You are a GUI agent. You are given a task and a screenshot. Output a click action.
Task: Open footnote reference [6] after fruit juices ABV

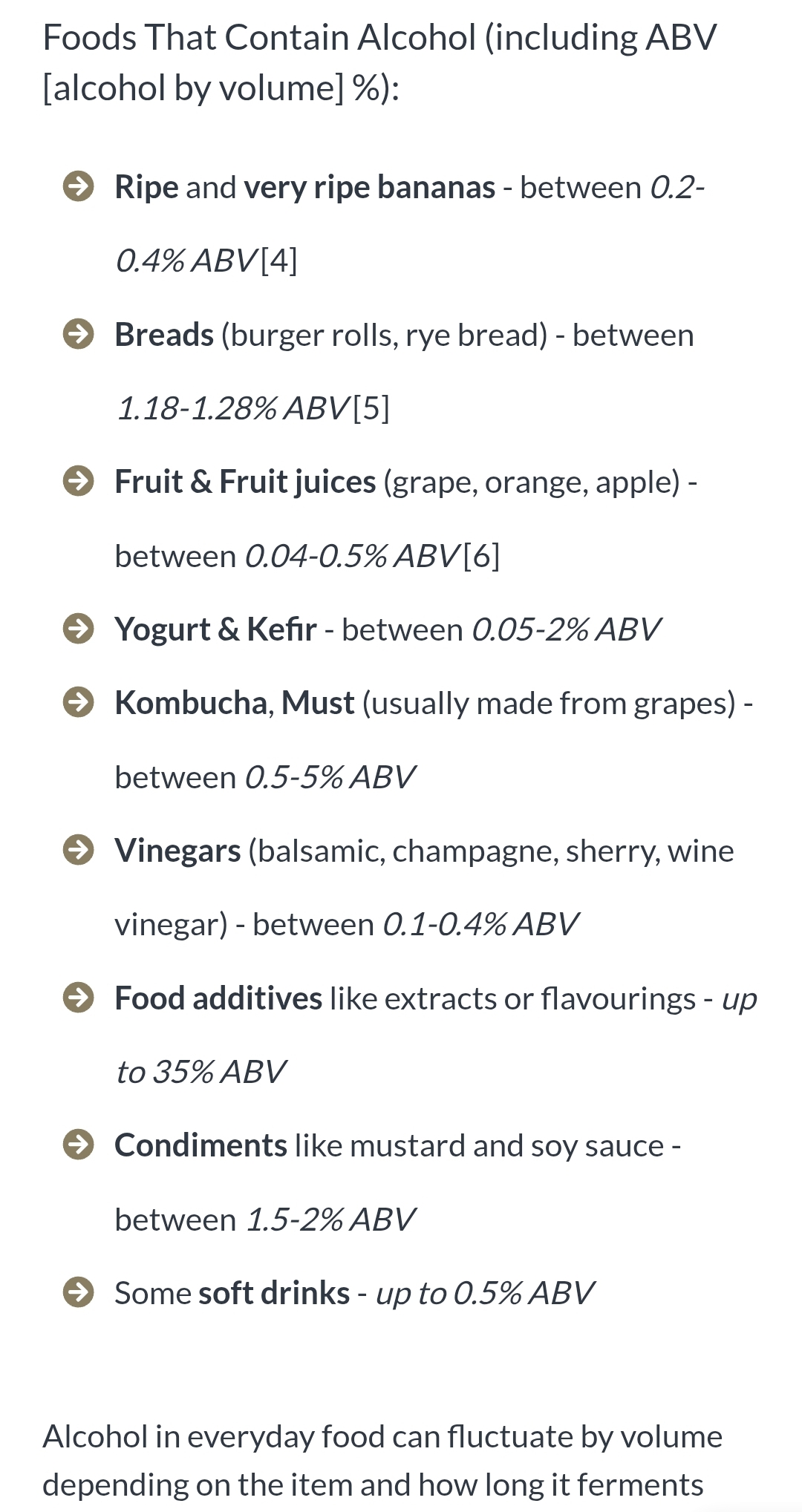pos(481,556)
